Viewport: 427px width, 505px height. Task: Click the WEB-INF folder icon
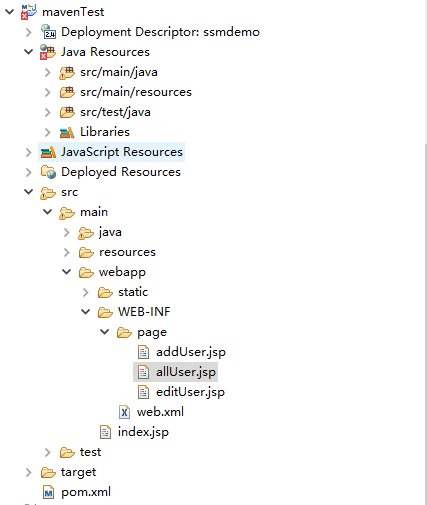point(105,312)
